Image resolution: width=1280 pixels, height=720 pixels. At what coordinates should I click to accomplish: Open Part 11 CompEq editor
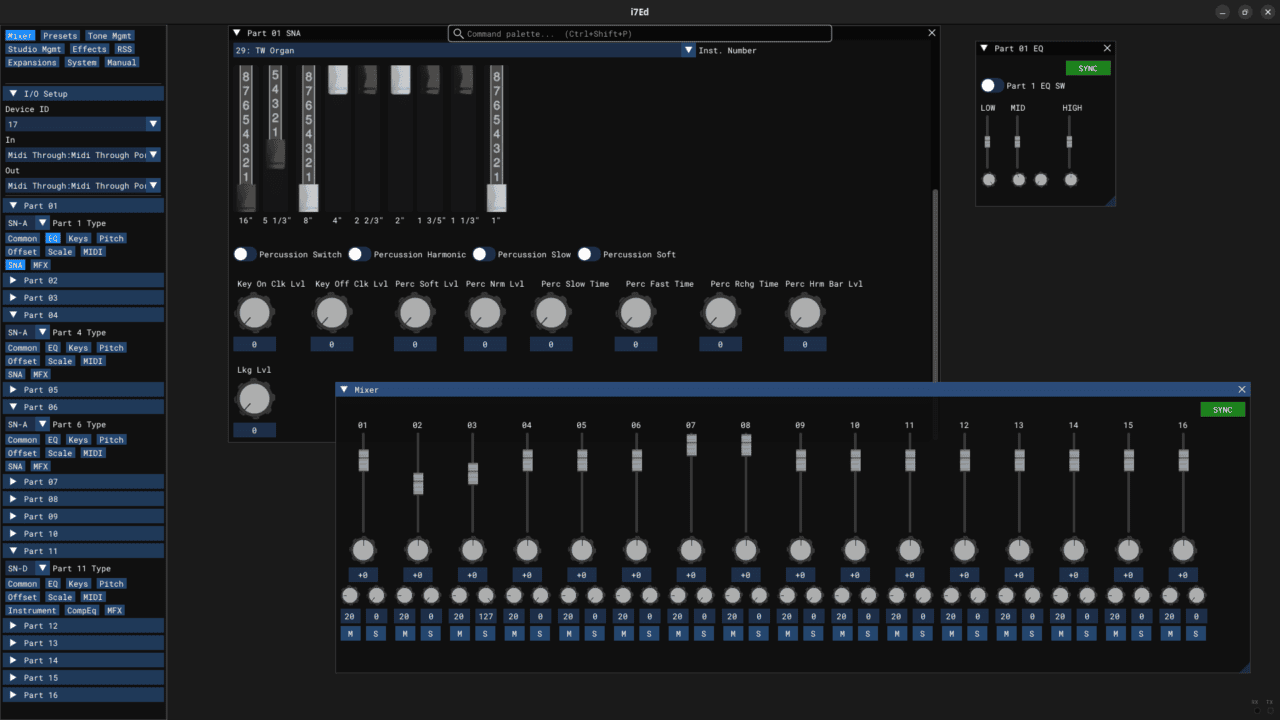(x=82, y=610)
